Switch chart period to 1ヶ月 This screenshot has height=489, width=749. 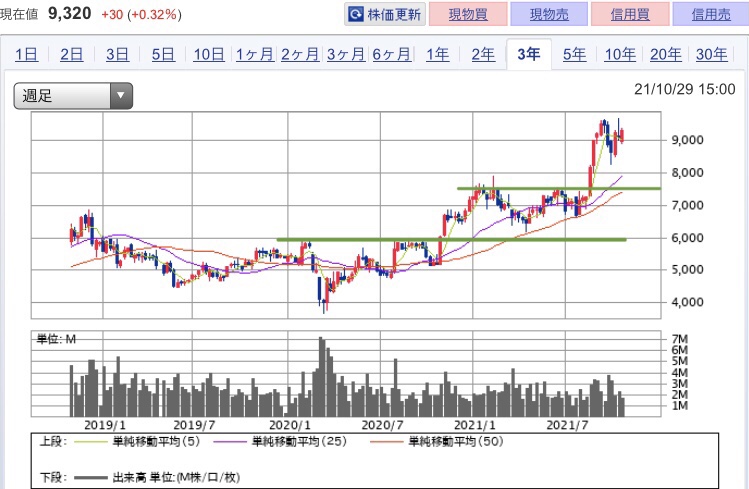255,54
